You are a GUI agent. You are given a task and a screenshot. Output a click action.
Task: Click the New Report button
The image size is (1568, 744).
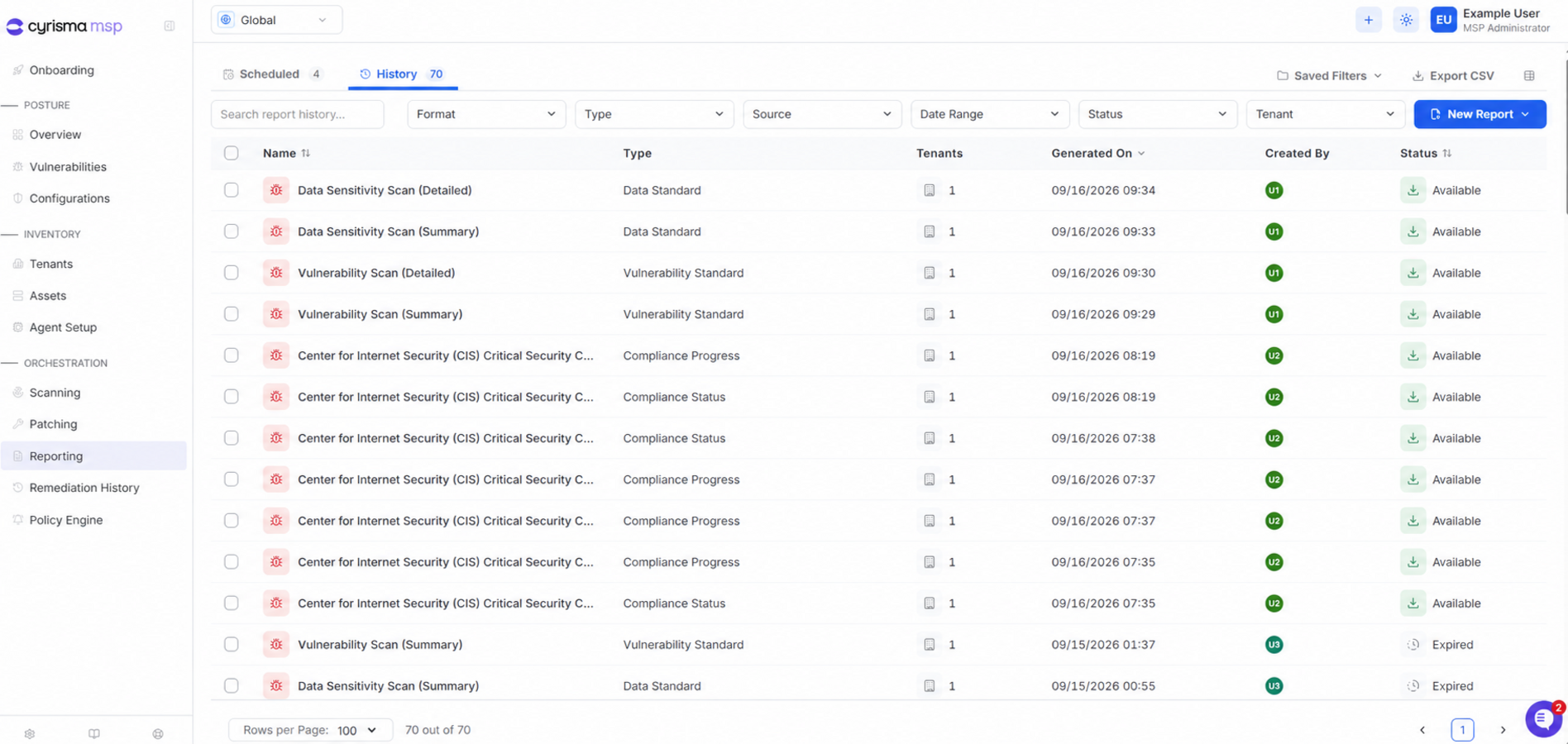1480,114
